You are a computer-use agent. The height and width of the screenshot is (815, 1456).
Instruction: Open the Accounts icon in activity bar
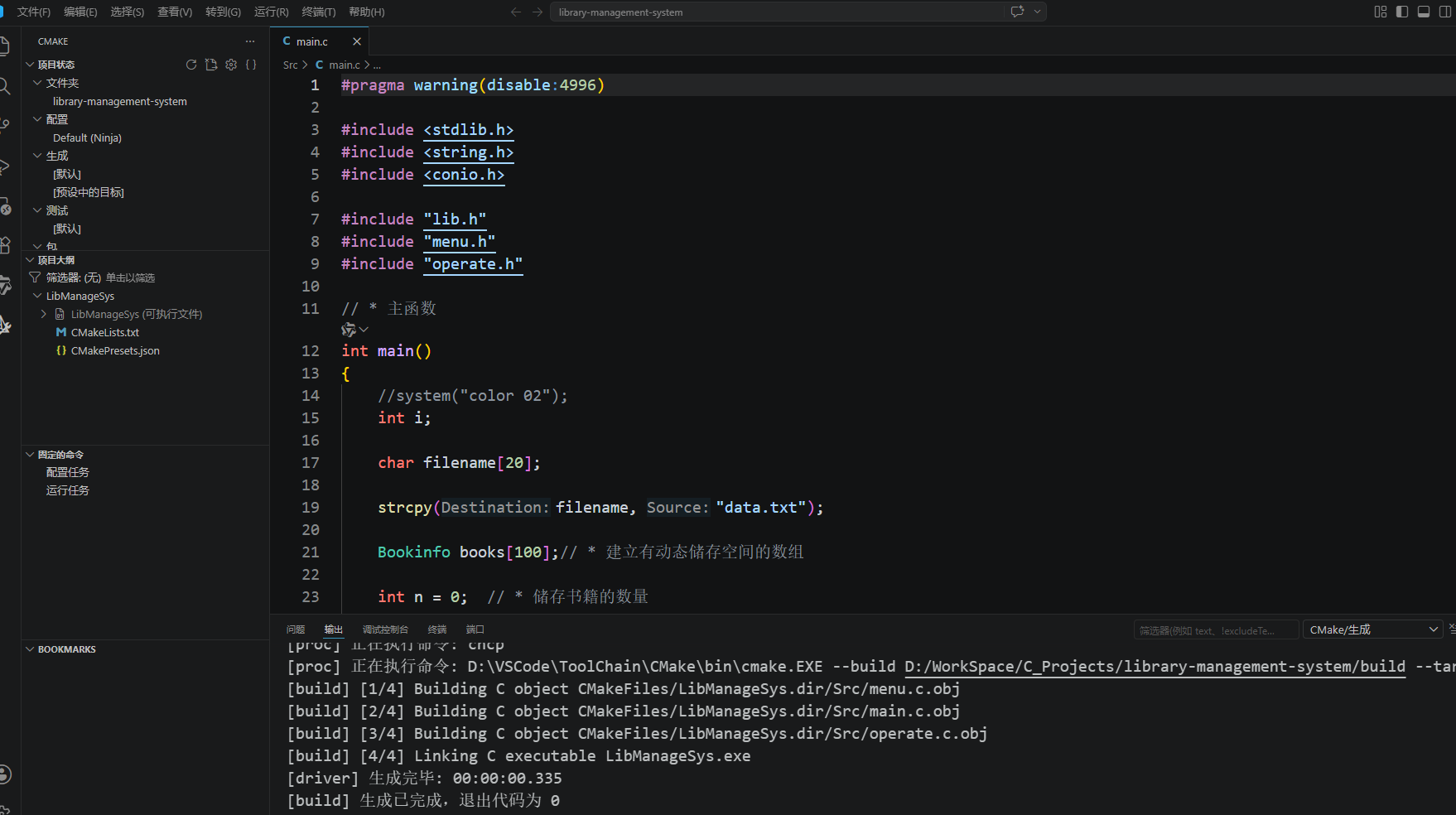point(5,774)
